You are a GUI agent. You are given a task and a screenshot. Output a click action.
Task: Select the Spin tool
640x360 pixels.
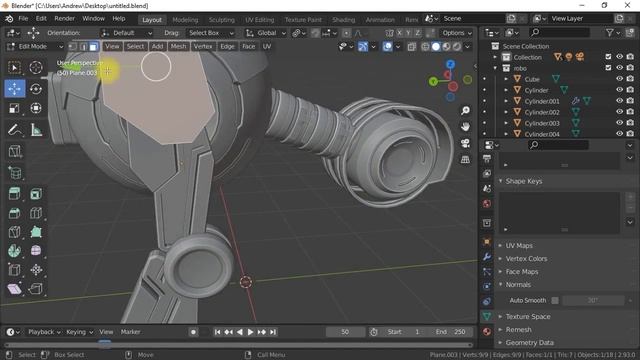15,251
